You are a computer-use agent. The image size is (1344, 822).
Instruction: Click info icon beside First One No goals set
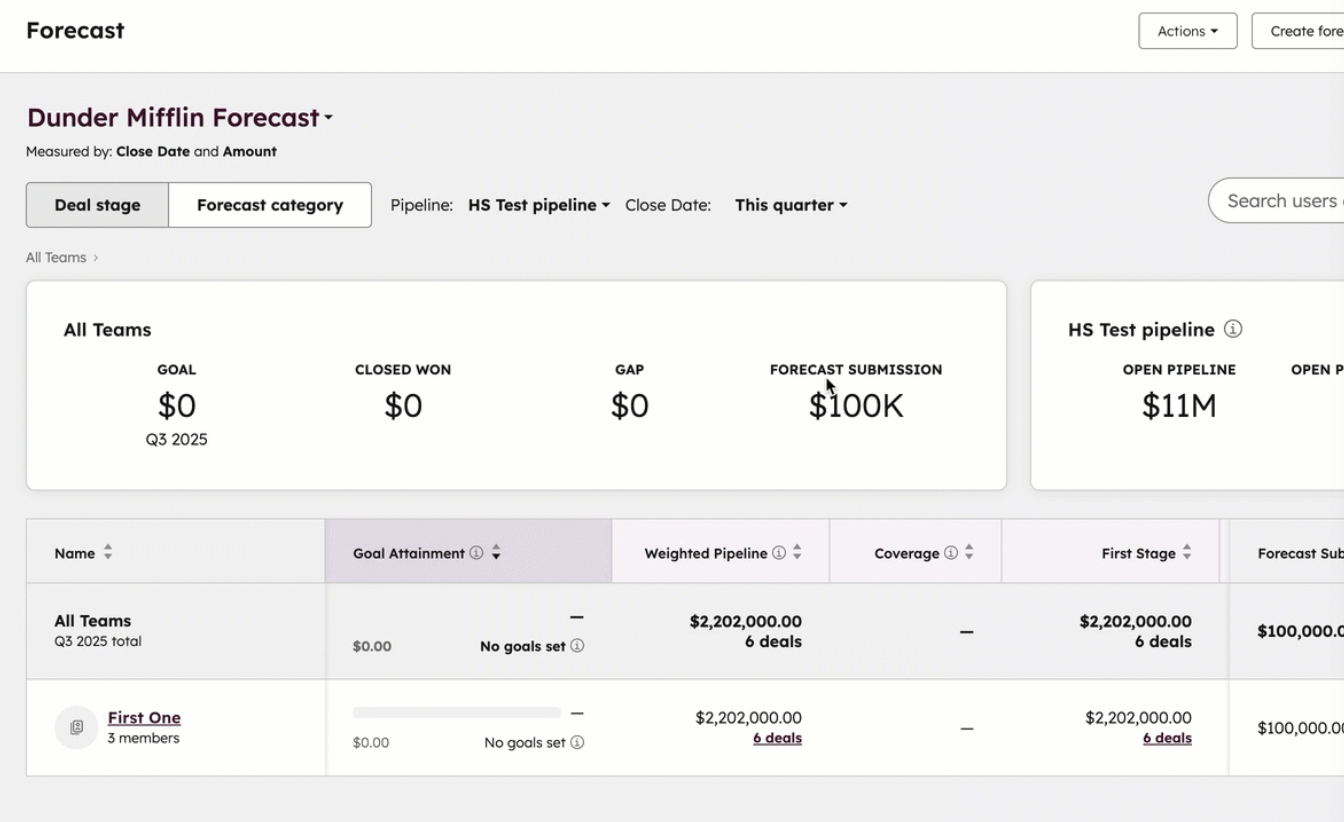coord(577,742)
